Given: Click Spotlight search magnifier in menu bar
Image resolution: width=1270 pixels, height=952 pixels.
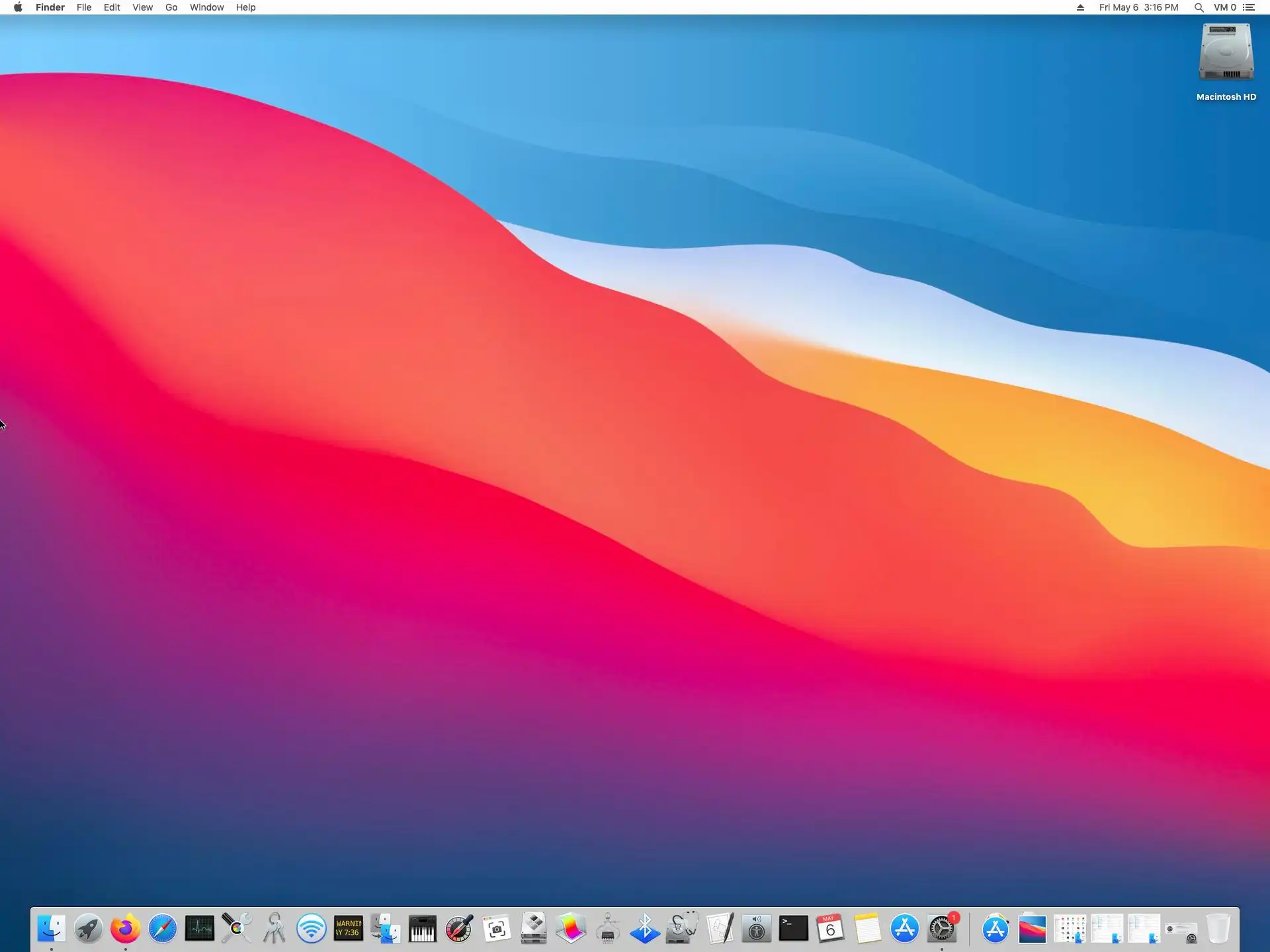Looking at the screenshot, I should pos(1199,7).
